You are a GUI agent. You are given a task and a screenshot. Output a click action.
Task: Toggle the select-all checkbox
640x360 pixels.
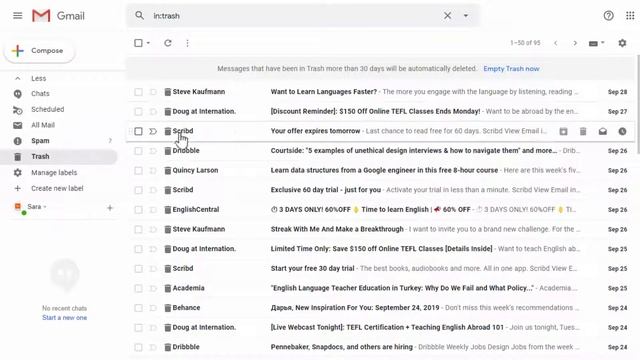coord(138,43)
